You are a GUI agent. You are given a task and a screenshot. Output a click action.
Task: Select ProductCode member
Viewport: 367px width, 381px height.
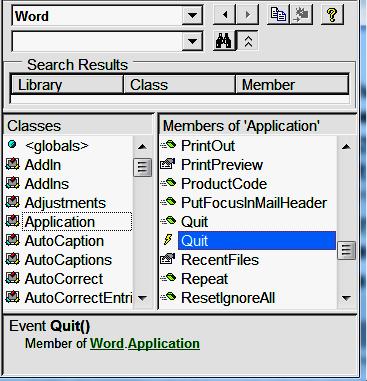click(x=224, y=184)
